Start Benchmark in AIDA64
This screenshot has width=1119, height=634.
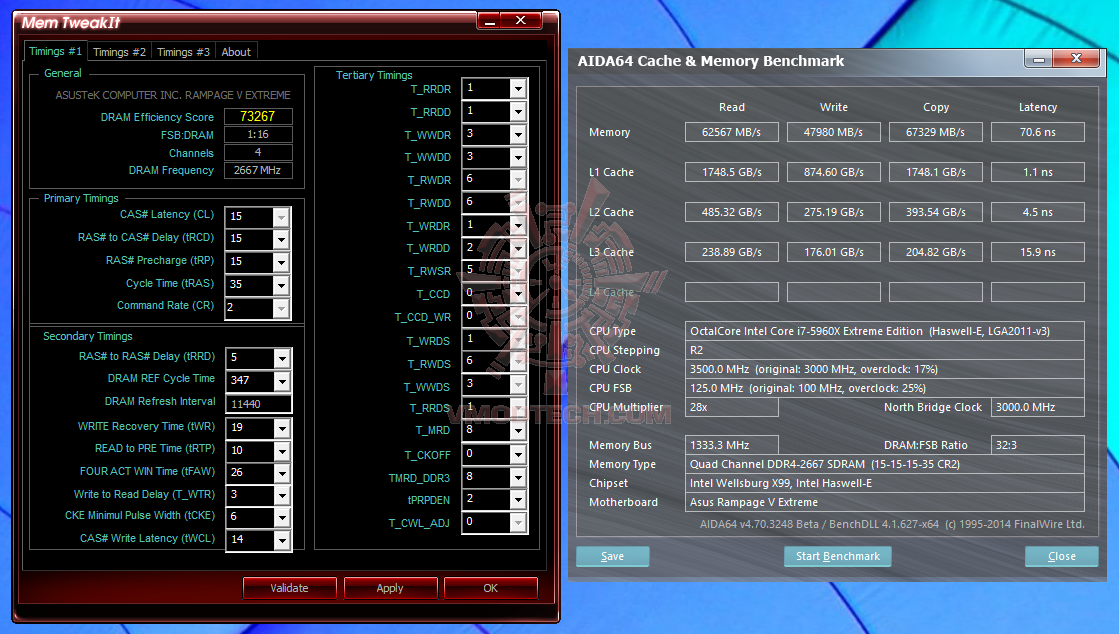coord(838,556)
